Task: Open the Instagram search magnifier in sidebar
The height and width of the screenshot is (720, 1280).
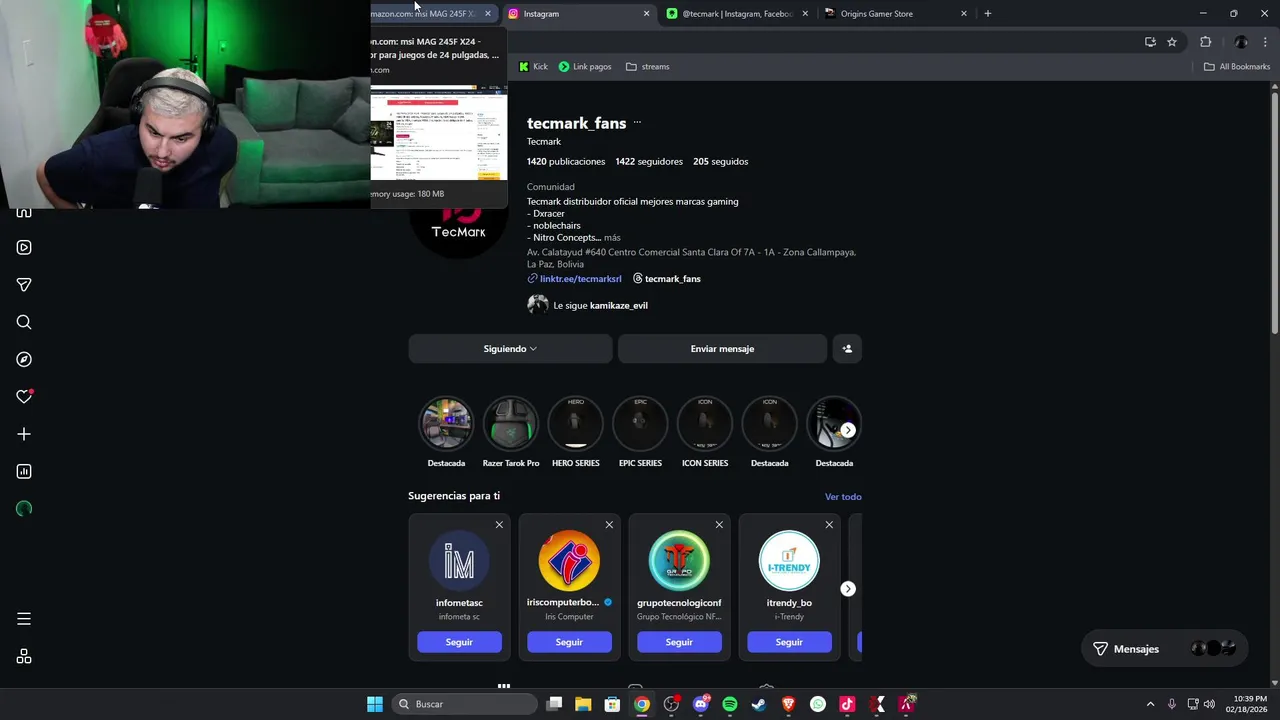Action: (x=24, y=322)
